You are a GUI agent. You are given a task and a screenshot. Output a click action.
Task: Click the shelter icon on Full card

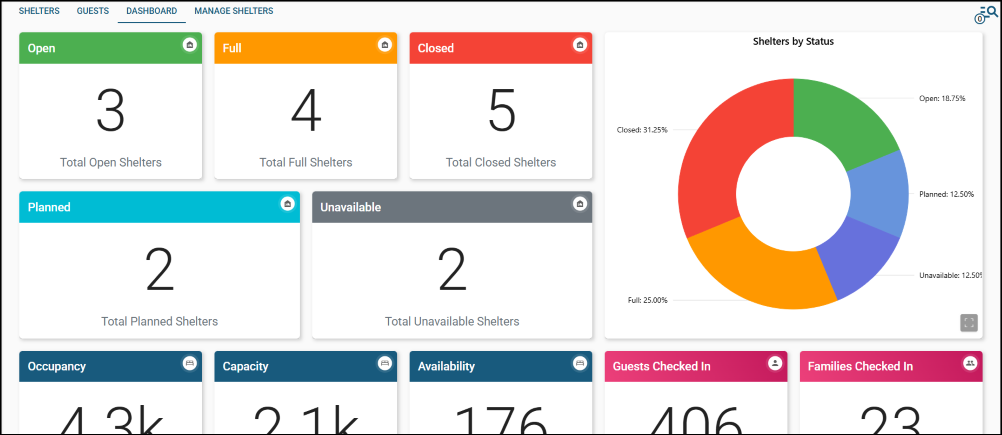click(384, 45)
